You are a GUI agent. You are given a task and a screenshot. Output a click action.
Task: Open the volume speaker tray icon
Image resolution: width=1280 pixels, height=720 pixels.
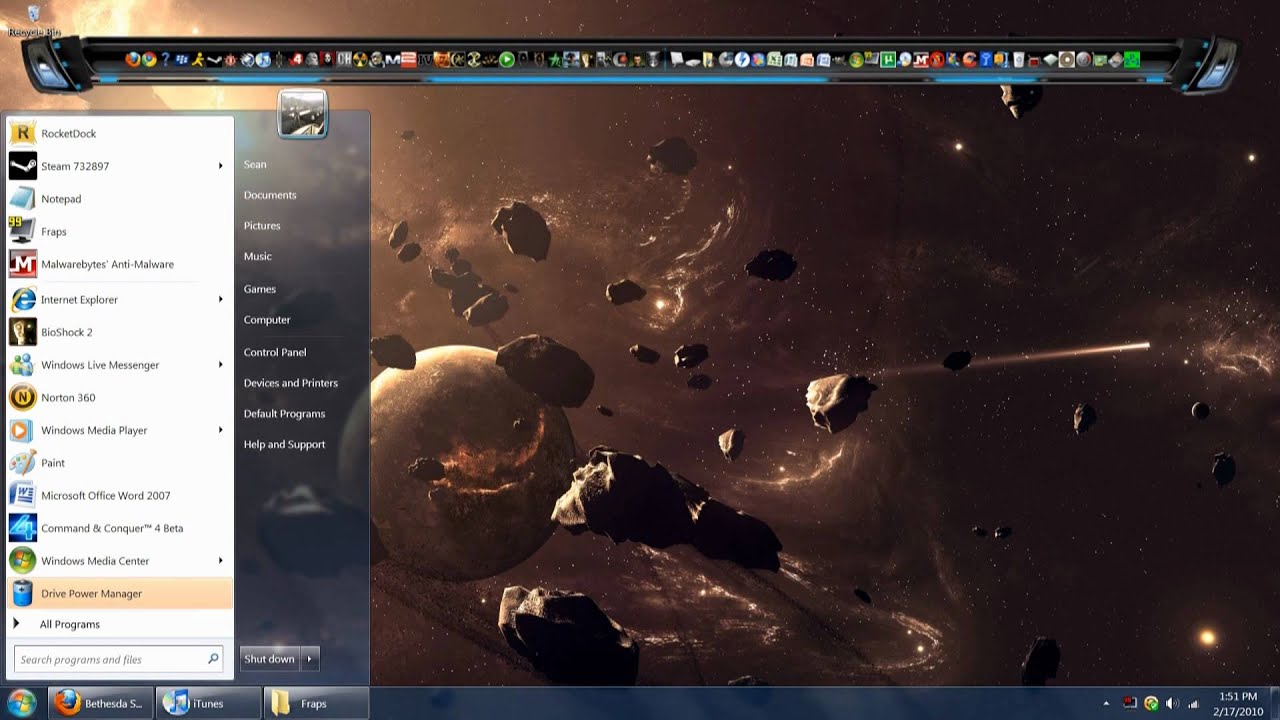coord(1172,703)
